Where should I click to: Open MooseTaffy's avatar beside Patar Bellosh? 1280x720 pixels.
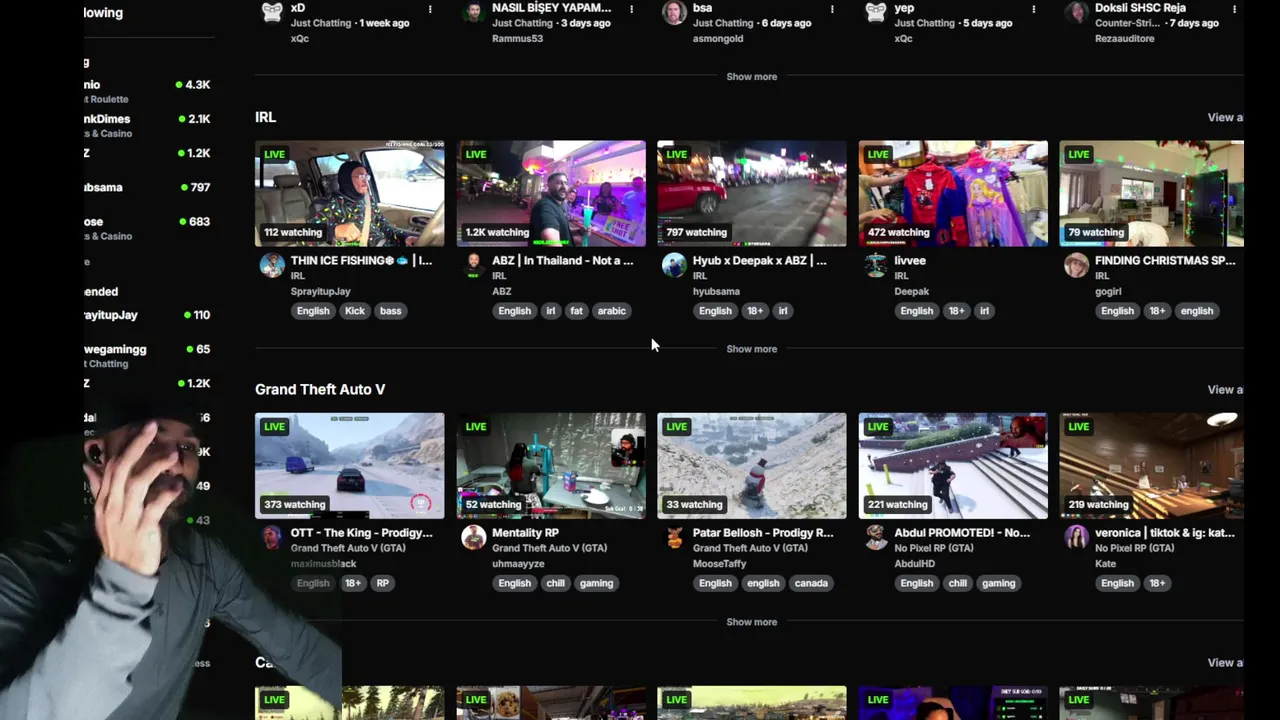pos(674,538)
